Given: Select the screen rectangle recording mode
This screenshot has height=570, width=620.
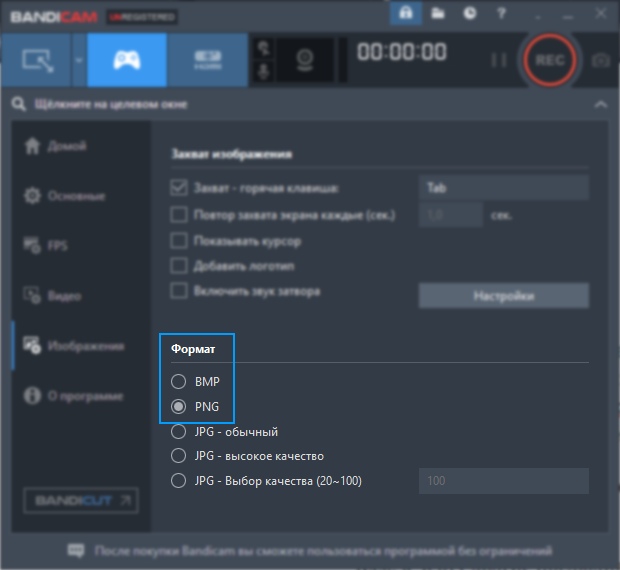Looking at the screenshot, I should coord(36,60).
